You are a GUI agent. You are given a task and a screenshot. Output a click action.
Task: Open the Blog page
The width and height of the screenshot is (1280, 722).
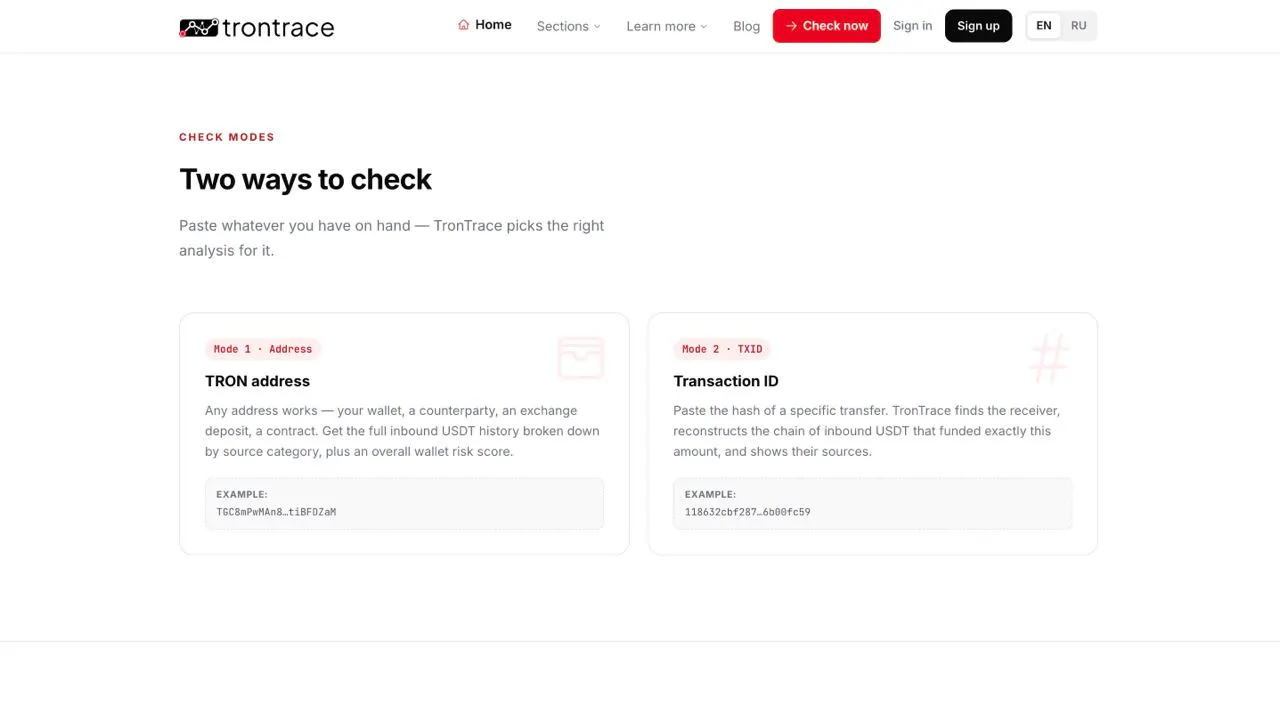[x=747, y=26]
